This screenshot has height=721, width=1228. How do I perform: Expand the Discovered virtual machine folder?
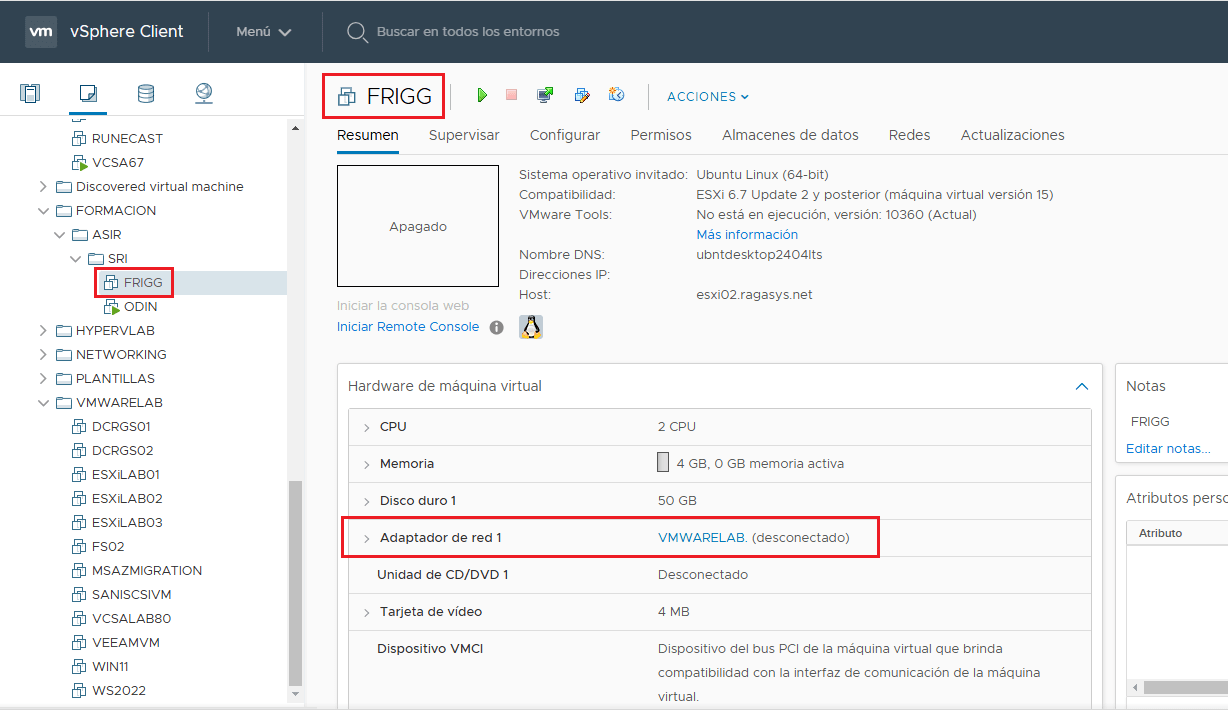43,186
